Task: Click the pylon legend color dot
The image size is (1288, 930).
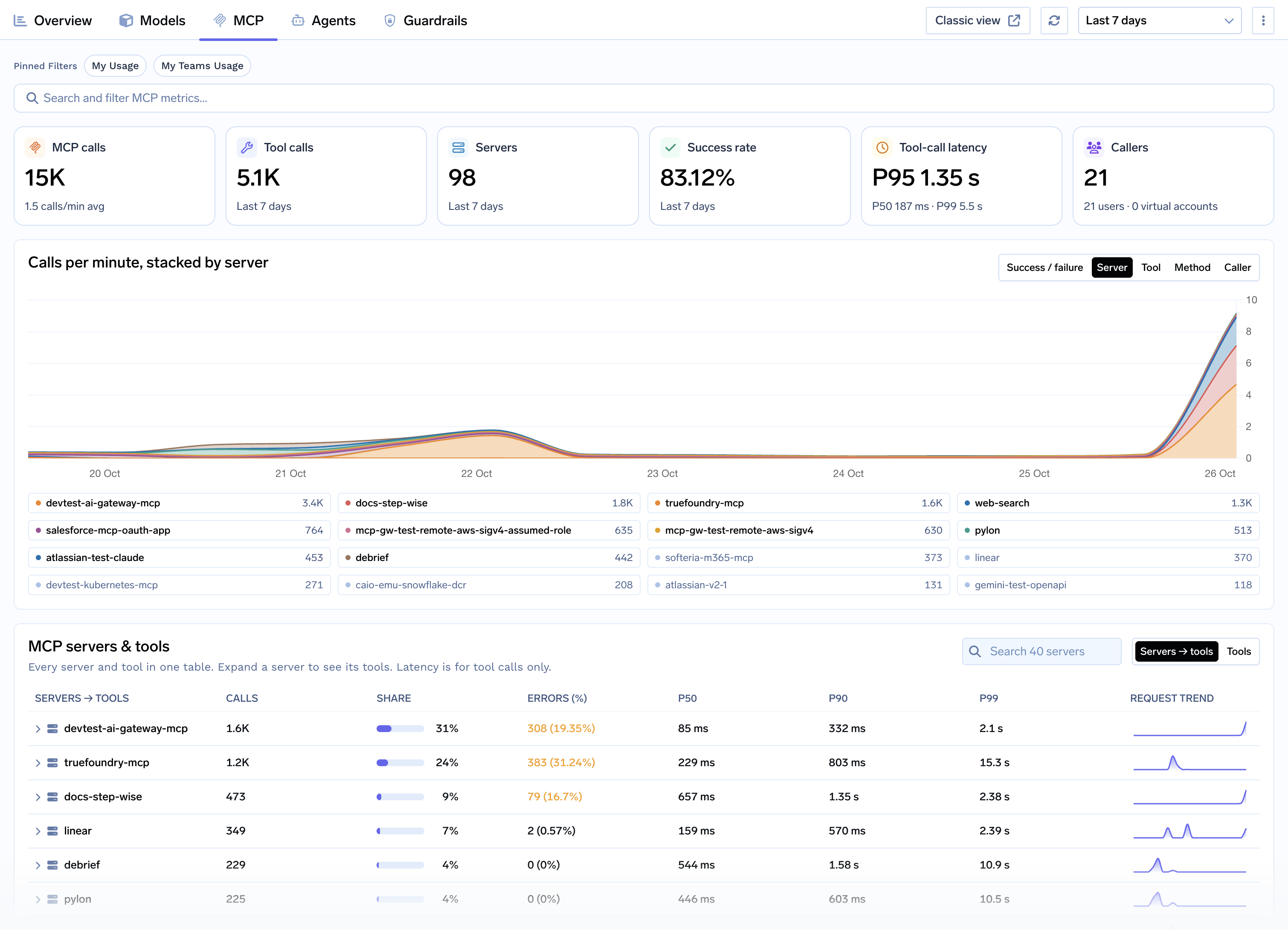Action: (967, 530)
